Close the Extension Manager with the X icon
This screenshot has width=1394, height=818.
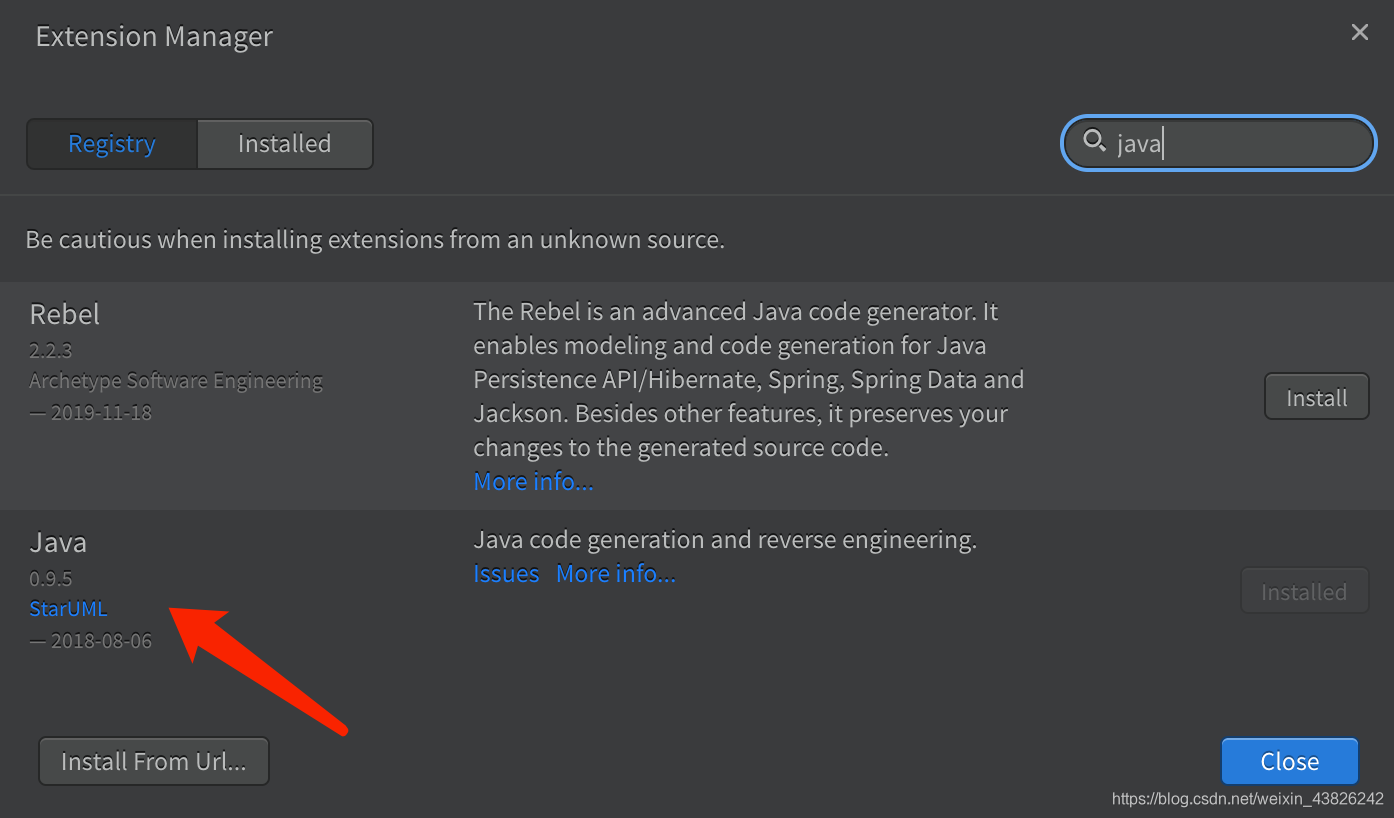1359,32
